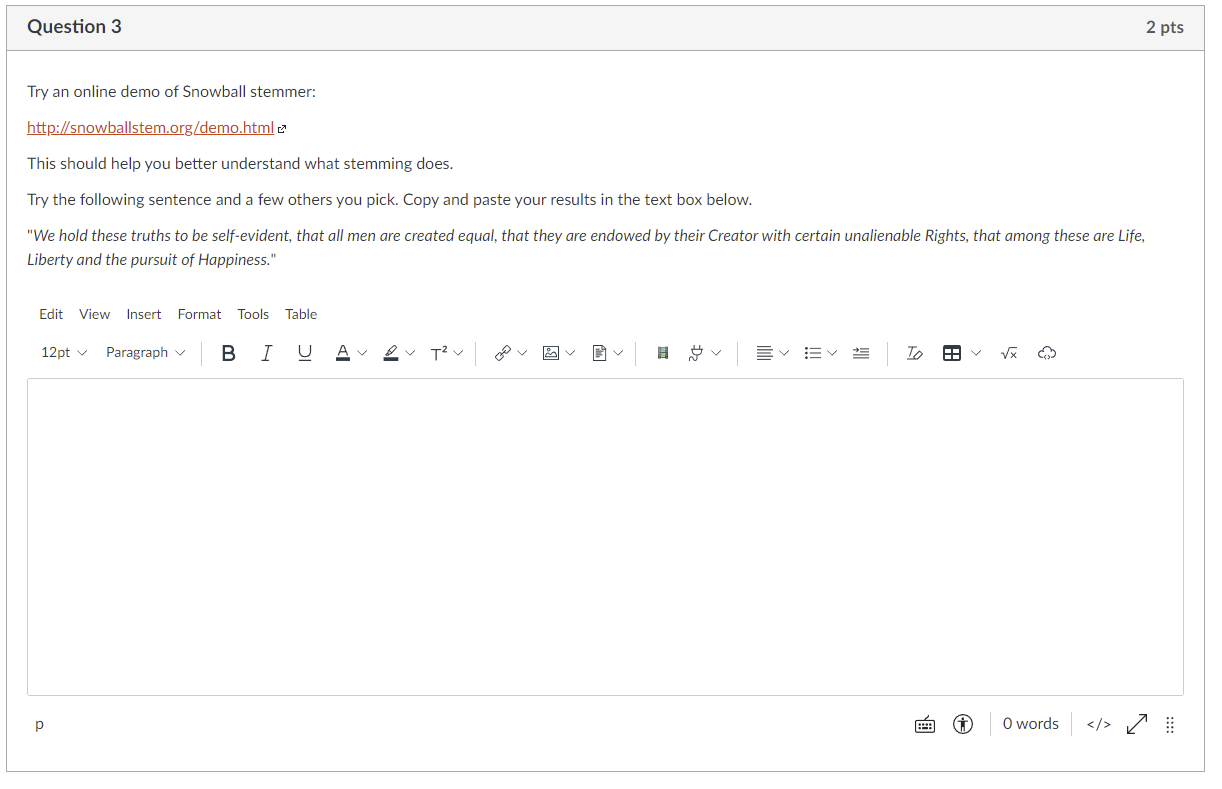Toggle bold formatting
This screenshot has width=1222, height=789.
[x=228, y=352]
